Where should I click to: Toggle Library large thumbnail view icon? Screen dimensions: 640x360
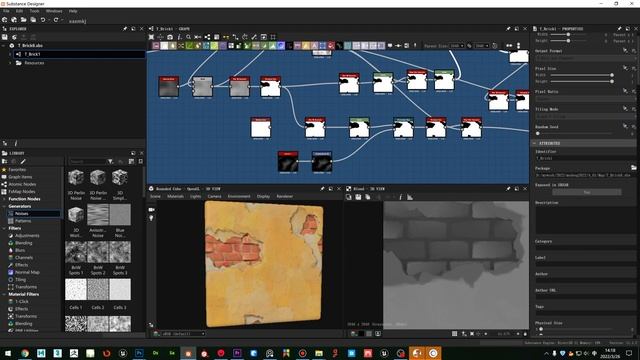click(x=131, y=162)
